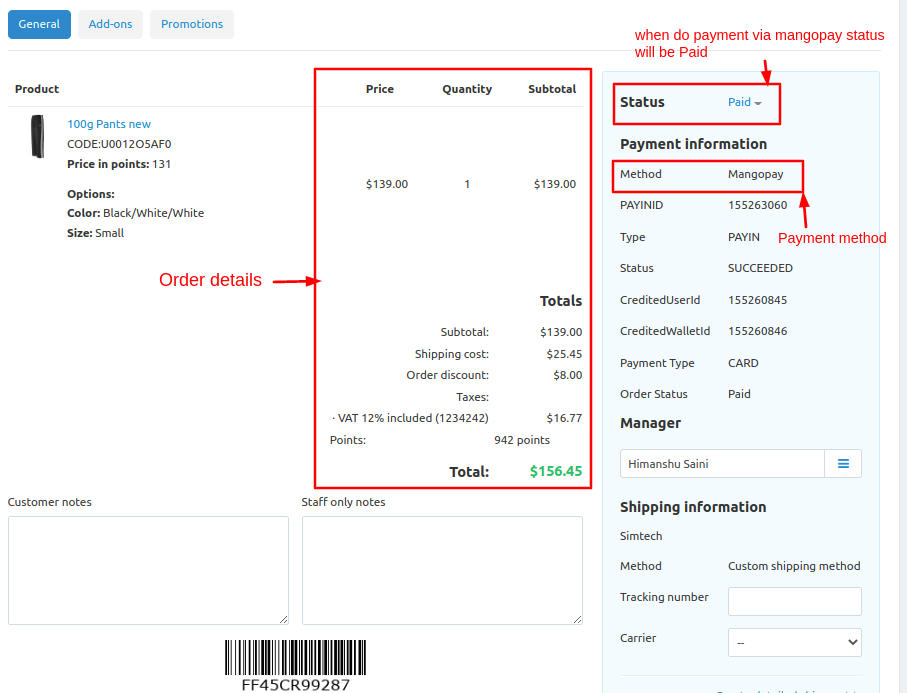Click the CreditedWalletId value 155260846
This screenshot has height=693, width=907.
click(x=757, y=331)
